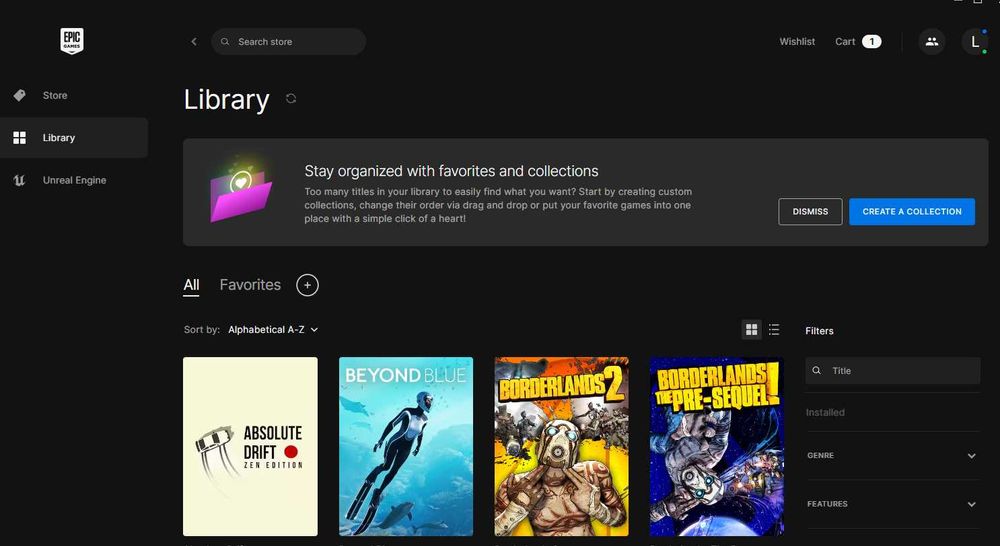The width and height of the screenshot is (1000, 546).
Task: Open Unreal Engine section
Action: (x=74, y=181)
